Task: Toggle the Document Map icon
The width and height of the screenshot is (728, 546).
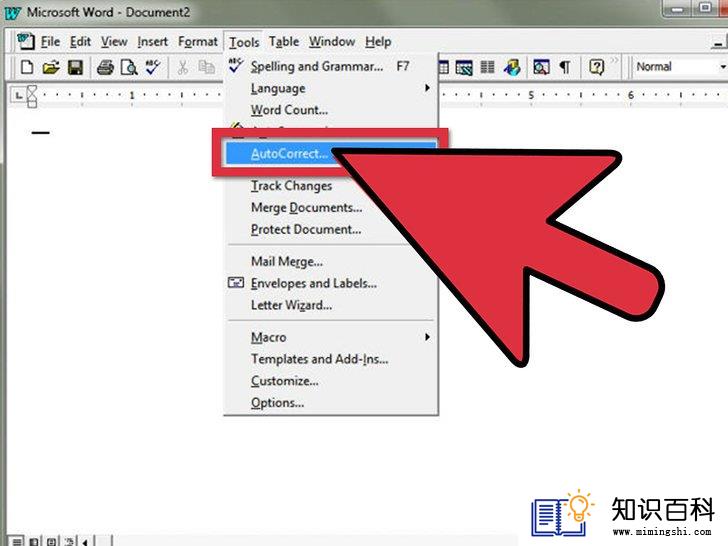Action: coord(541,67)
